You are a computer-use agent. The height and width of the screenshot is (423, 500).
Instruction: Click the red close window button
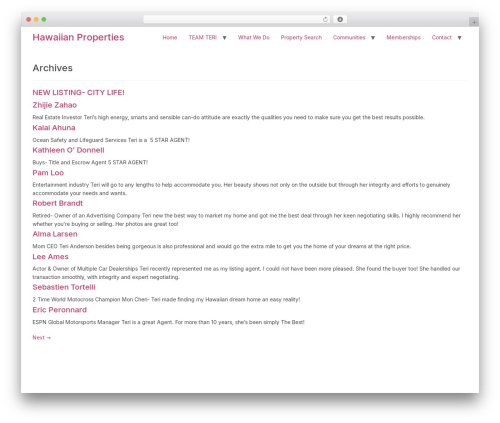point(29,20)
